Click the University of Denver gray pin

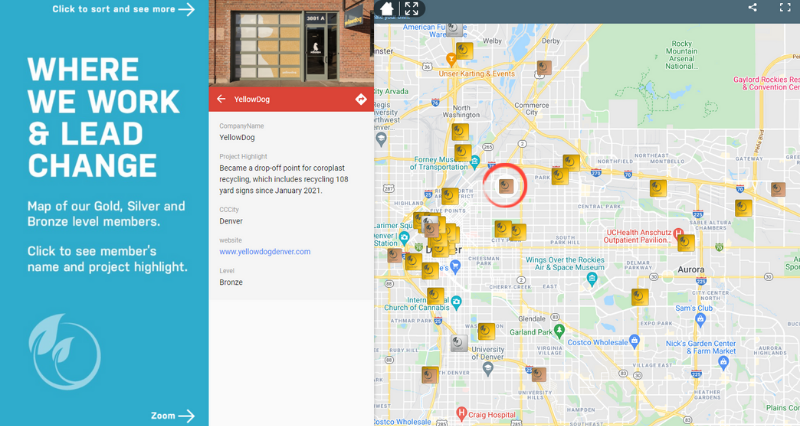(x=488, y=369)
